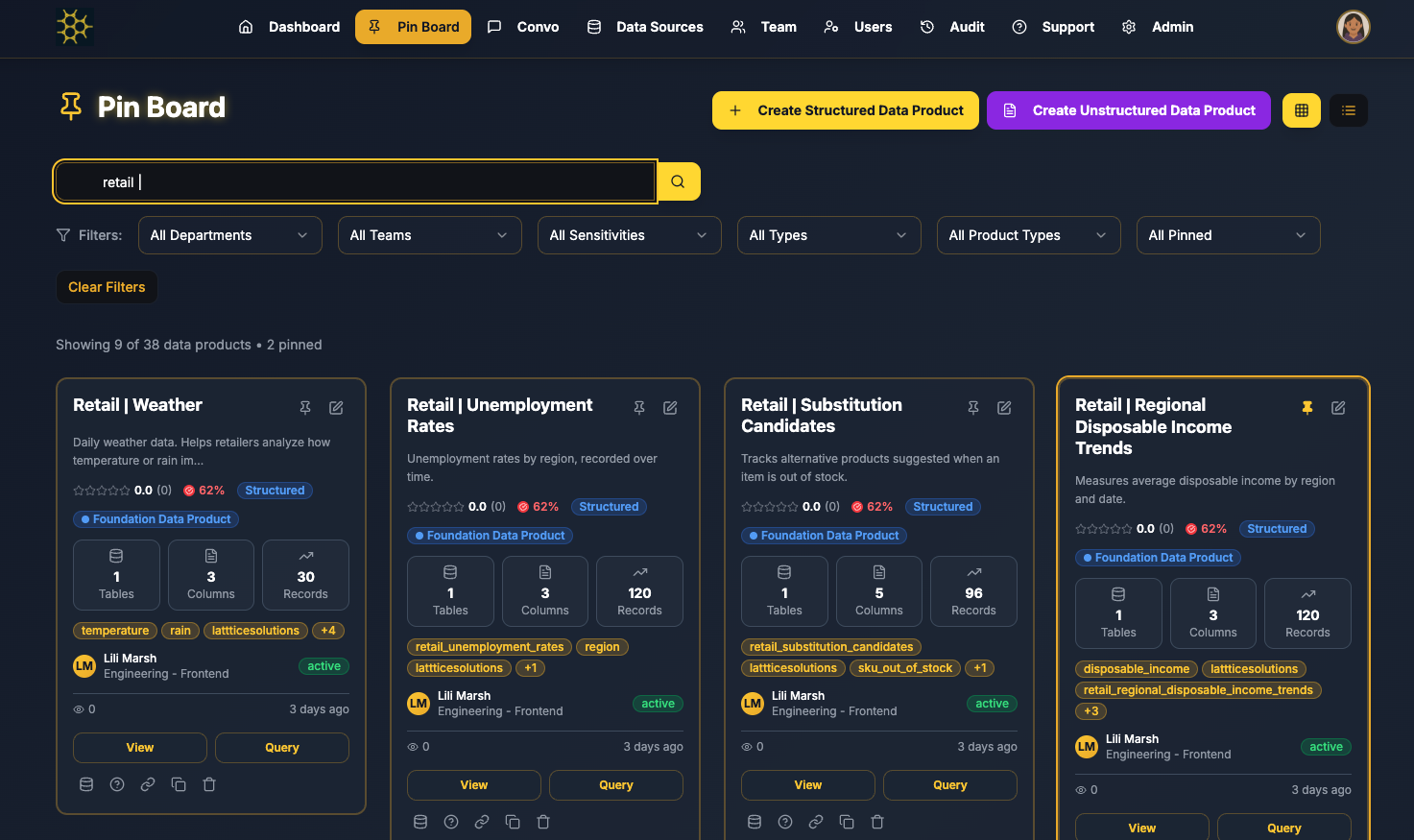The height and width of the screenshot is (840, 1414).
Task: Focus the search field containing "retail"
Action: pyautogui.click(x=355, y=181)
